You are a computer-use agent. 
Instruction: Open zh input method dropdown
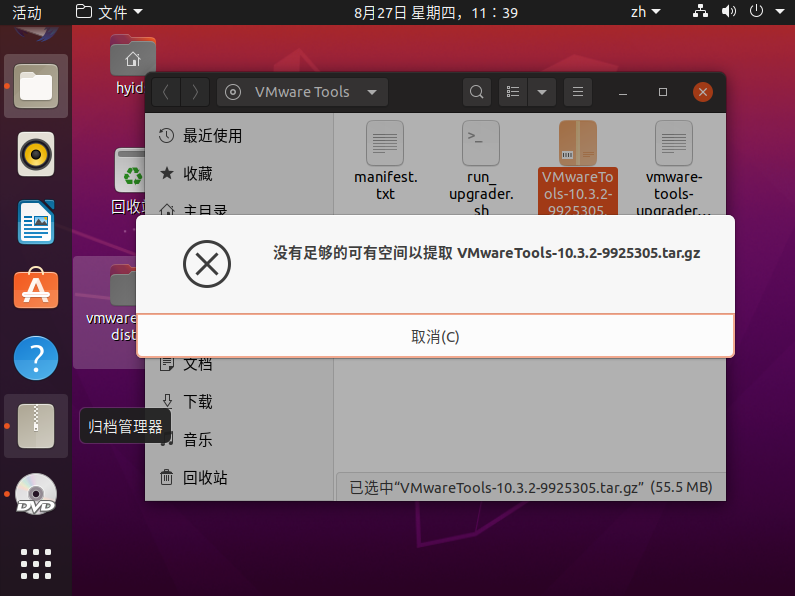(x=645, y=12)
